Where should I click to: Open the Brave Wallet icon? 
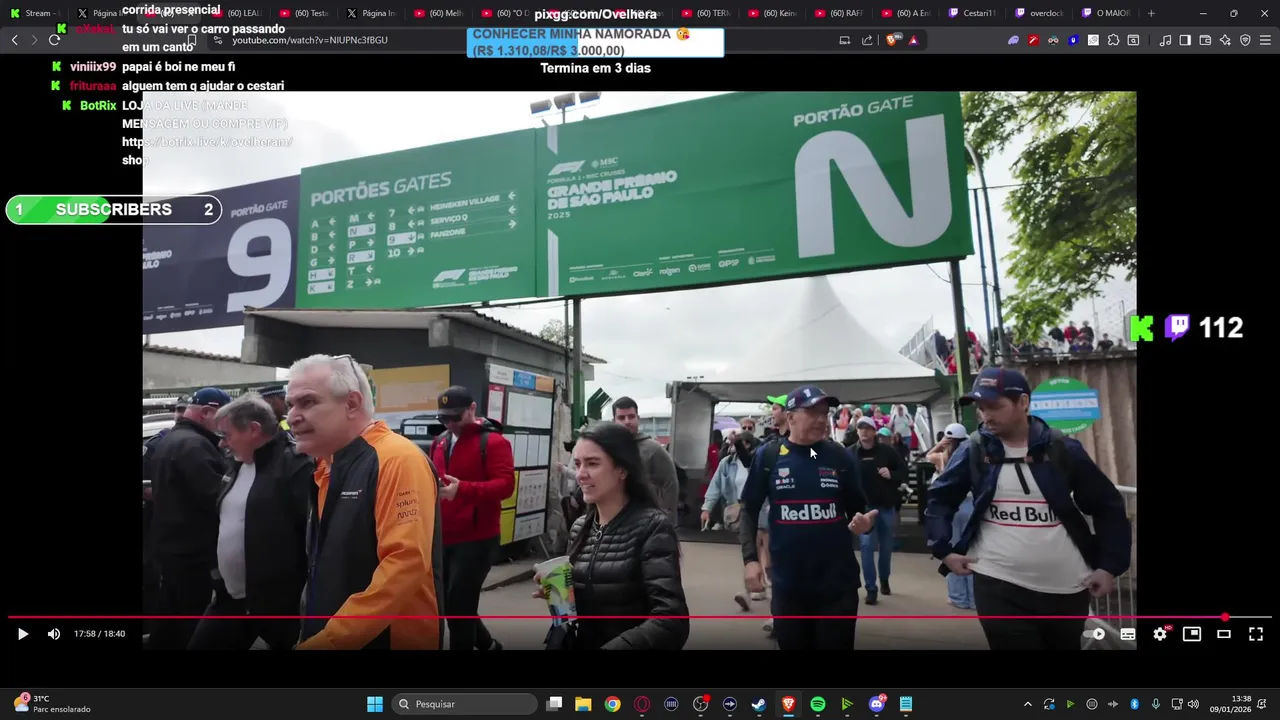[1205, 40]
